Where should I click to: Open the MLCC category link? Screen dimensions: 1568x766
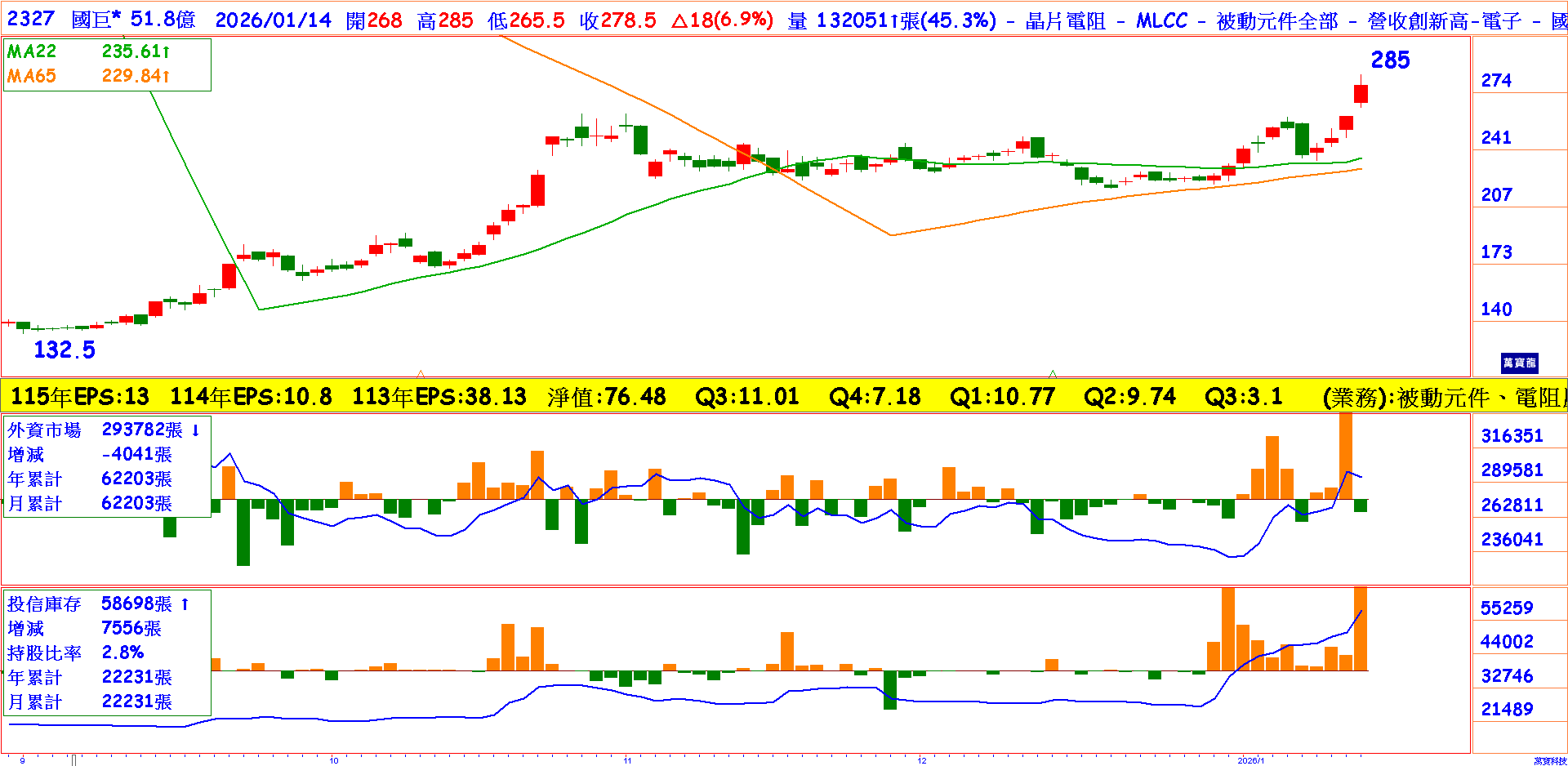click(x=1161, y=21)
